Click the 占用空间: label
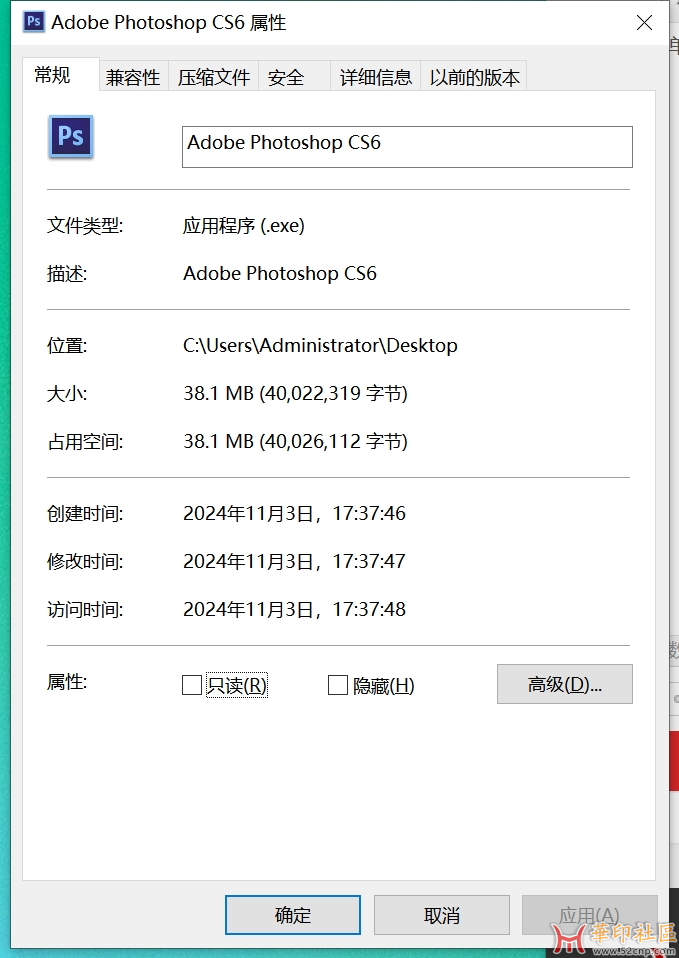 85,441
